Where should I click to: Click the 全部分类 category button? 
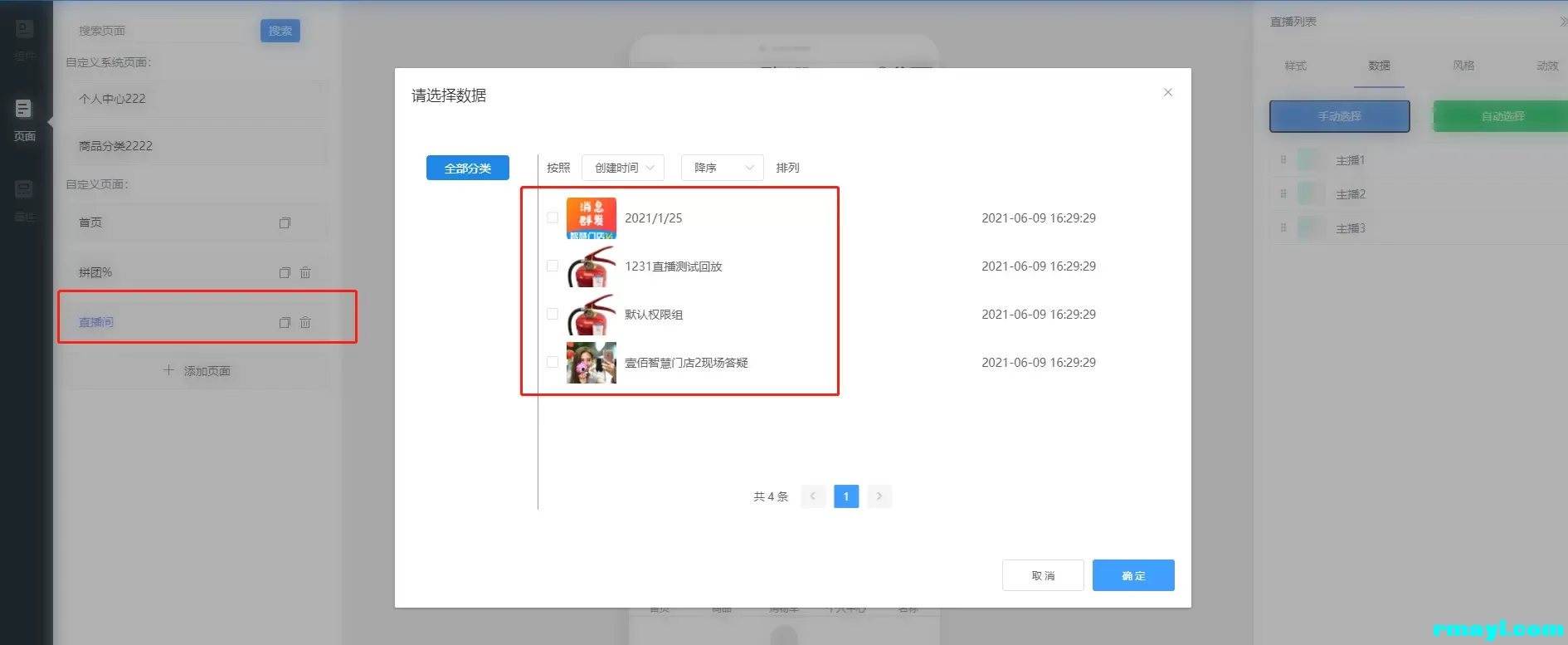point(468,168)
